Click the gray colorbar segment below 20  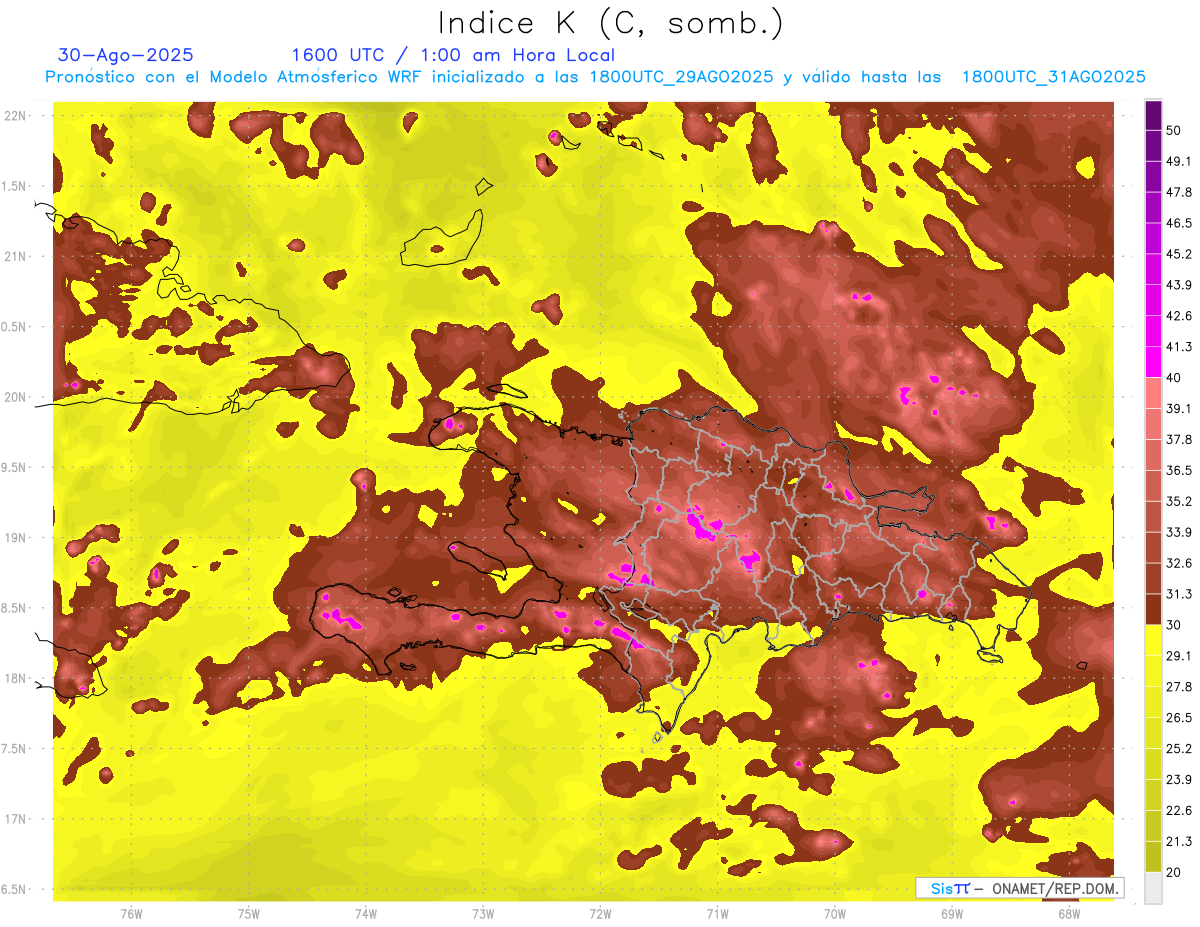[1153, 887]
